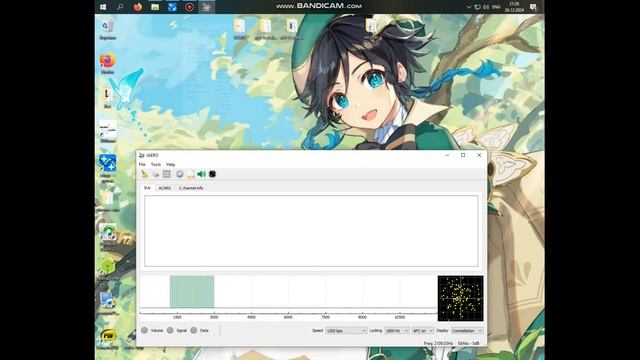
Task: Click the Volume LED indicator
Action: point(144,330)
